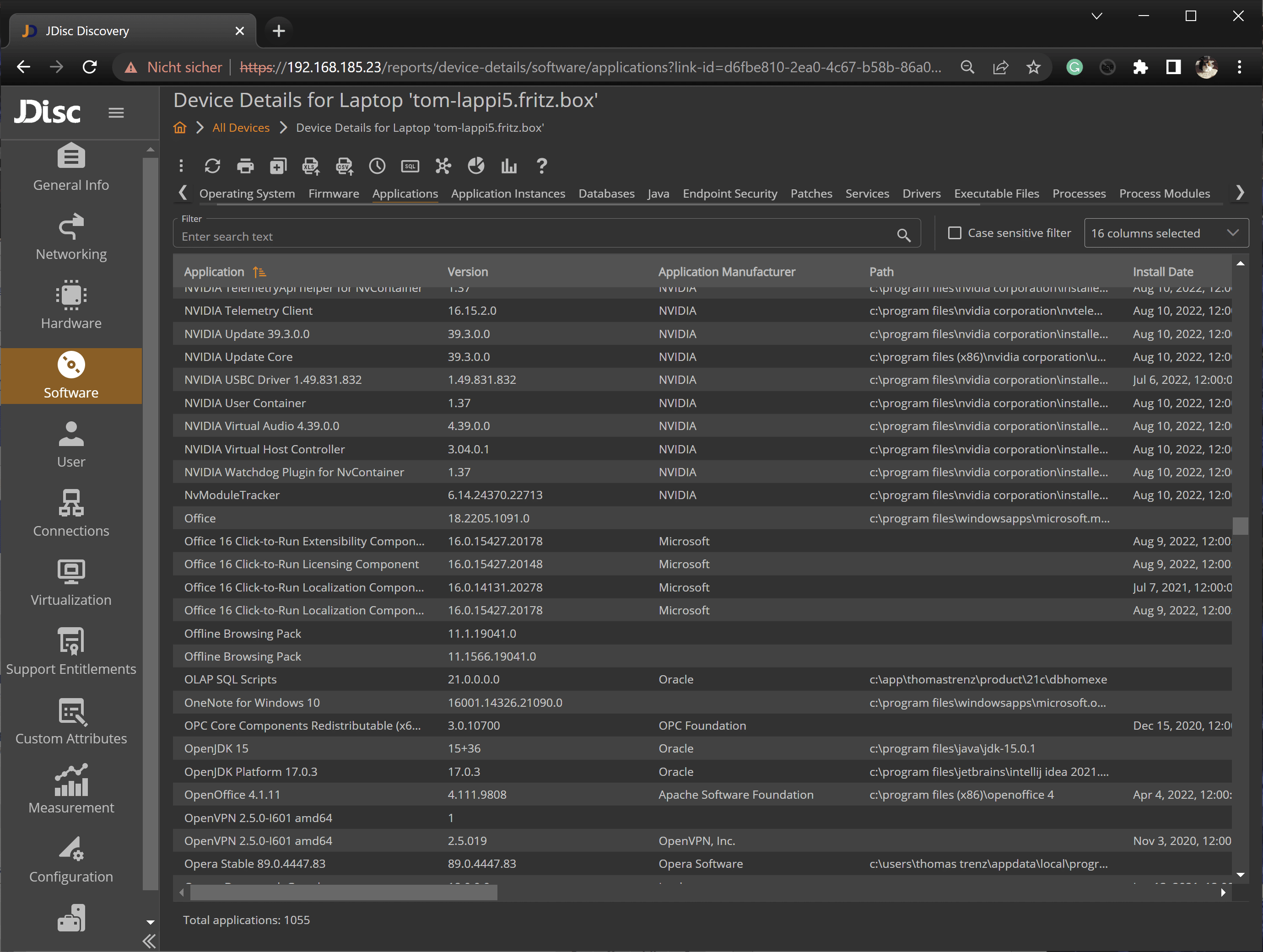Open the 16 columns selected dropdown
Image resolution: width=1263 pixels, height=952 pixels.
(1166, 233)
